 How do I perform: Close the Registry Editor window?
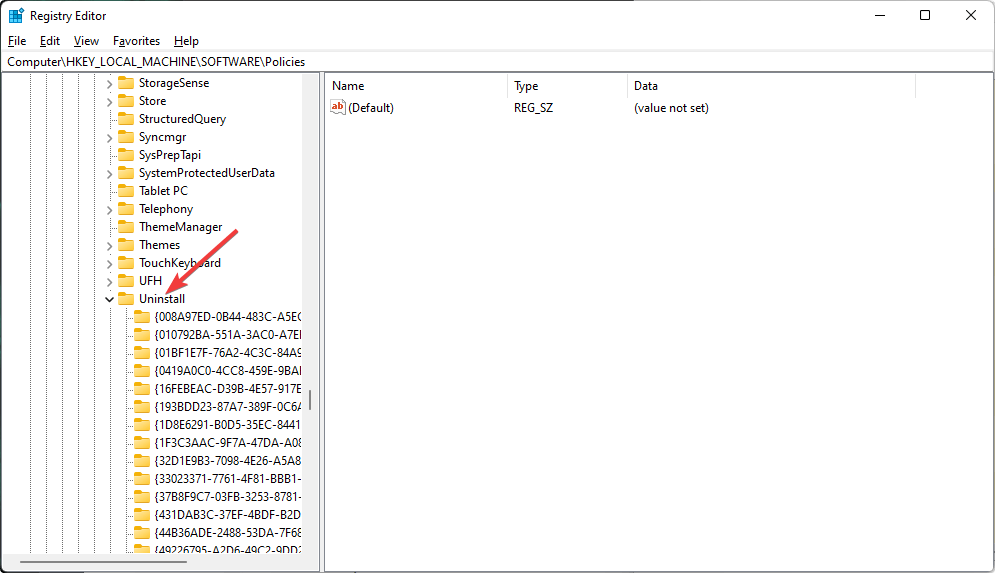(x=971, y=15)
